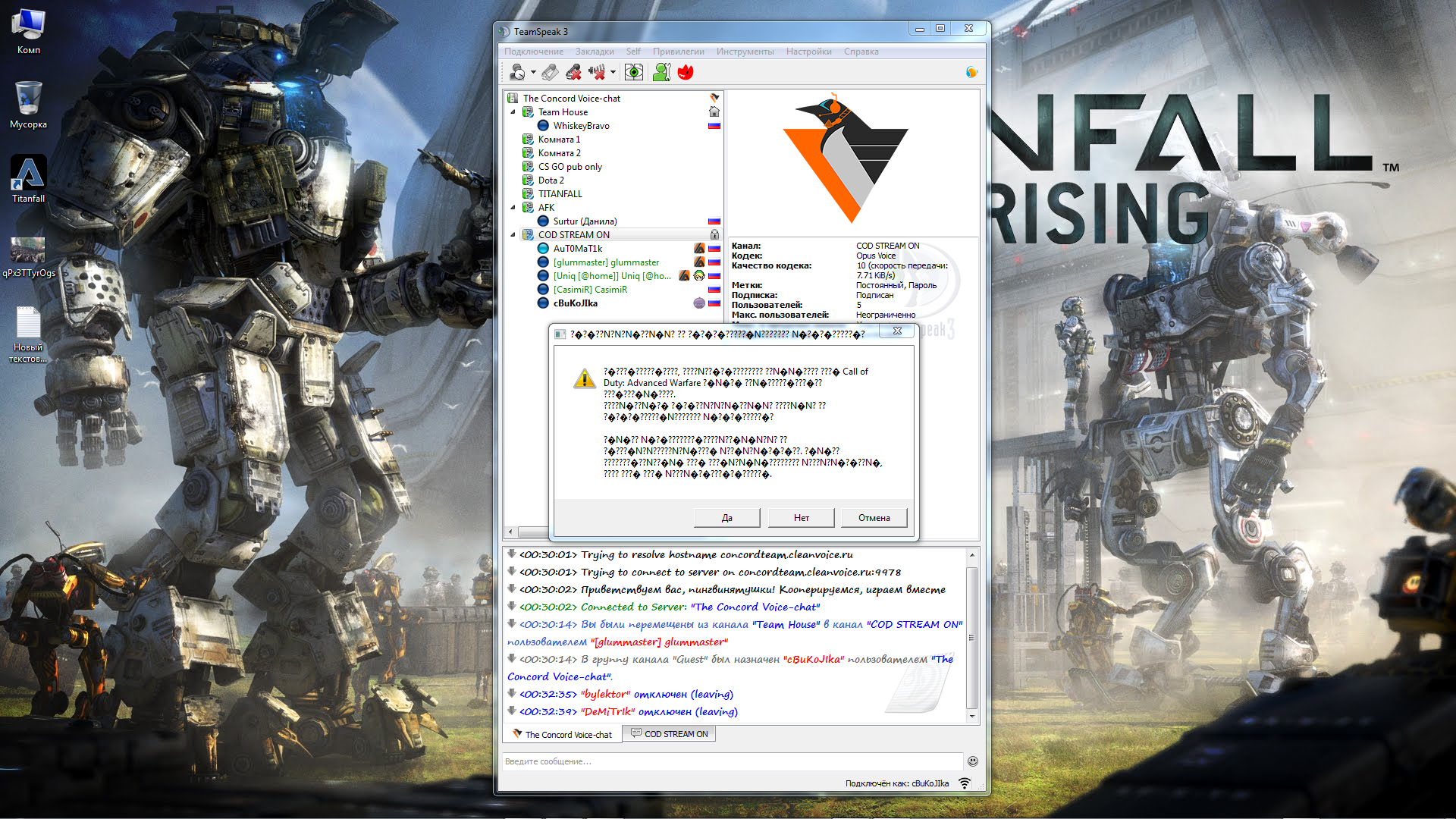Open the Инструменты menu
Viewport: 1456px width, 819px height.
(x=745, y=52)
